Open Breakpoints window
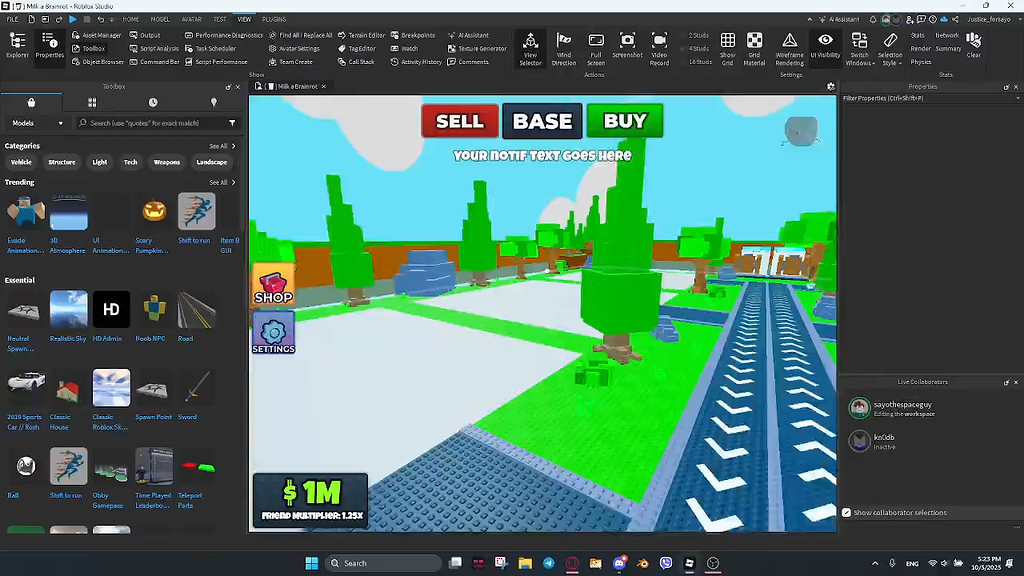 [413, 35]
